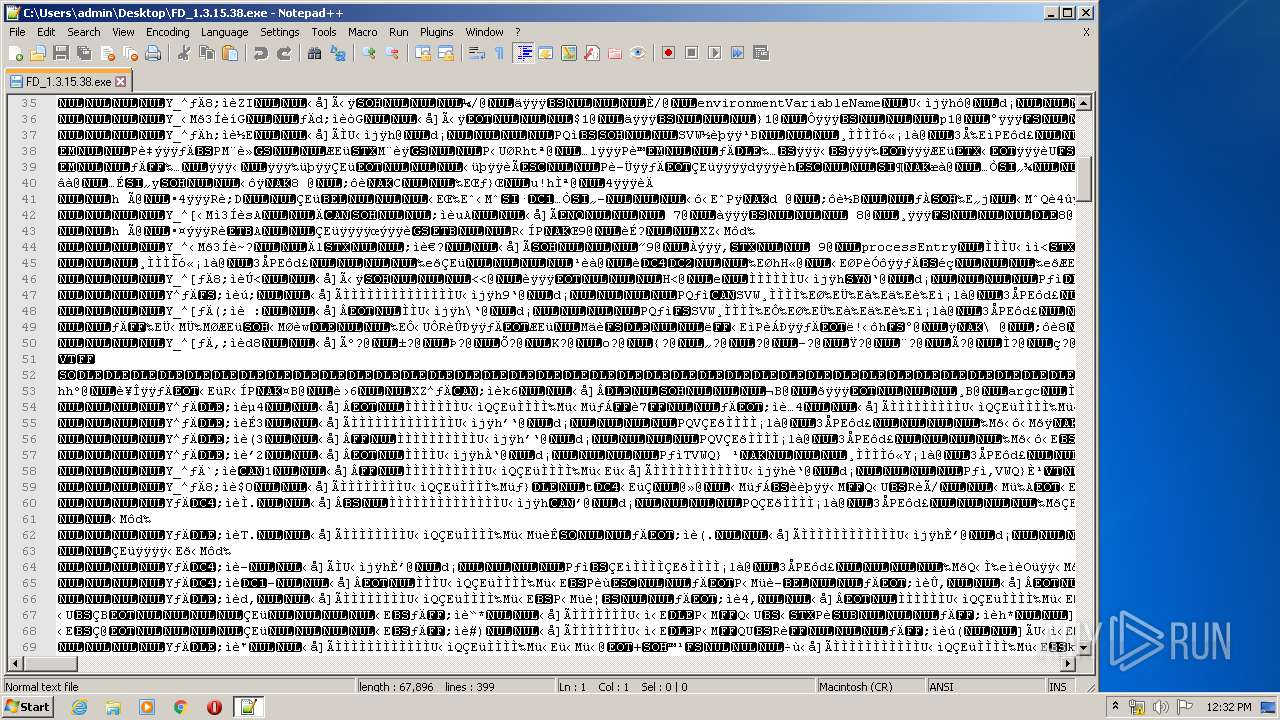Open the View menu
This screenshot has width=1280, height=720.
click(123, 32)
